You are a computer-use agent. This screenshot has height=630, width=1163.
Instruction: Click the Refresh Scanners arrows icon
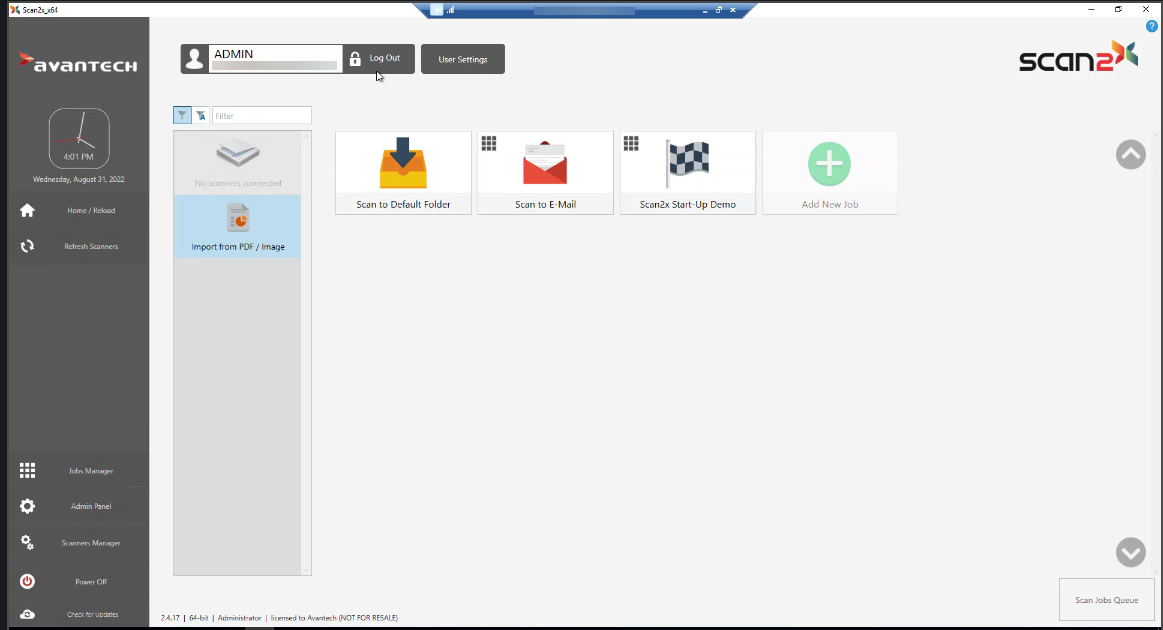click(27, 246)
